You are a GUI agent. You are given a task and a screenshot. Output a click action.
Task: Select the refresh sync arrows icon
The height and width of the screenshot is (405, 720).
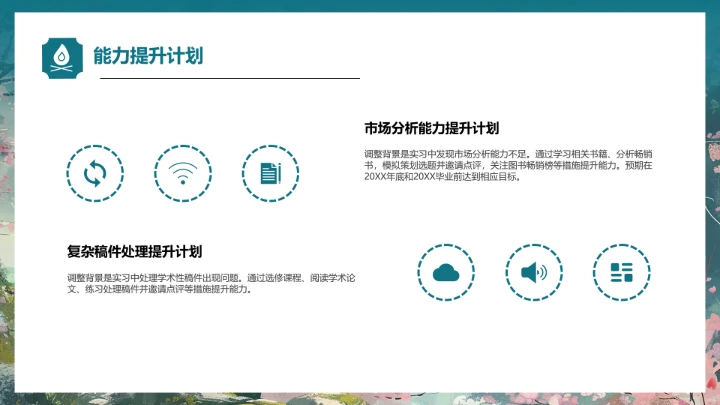pos(95,174)
